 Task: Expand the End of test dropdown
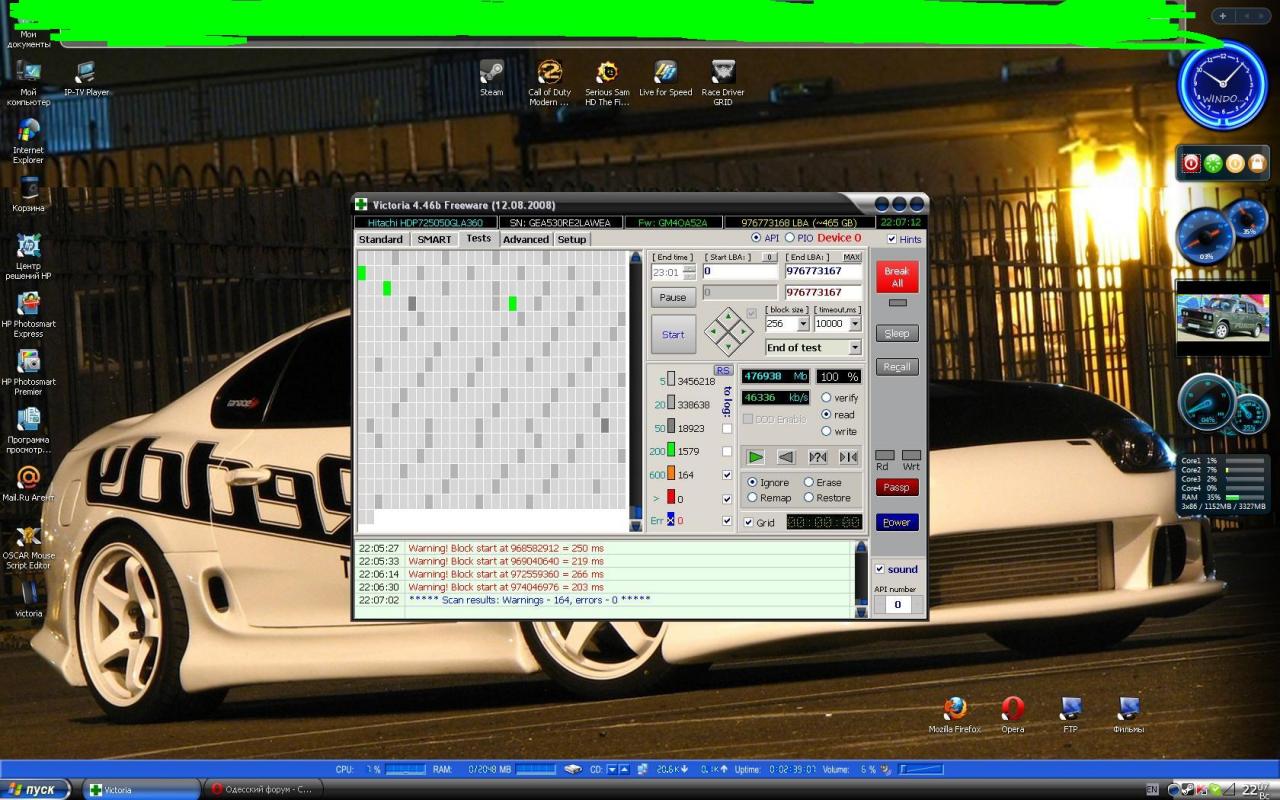click(x=854, y=348)
